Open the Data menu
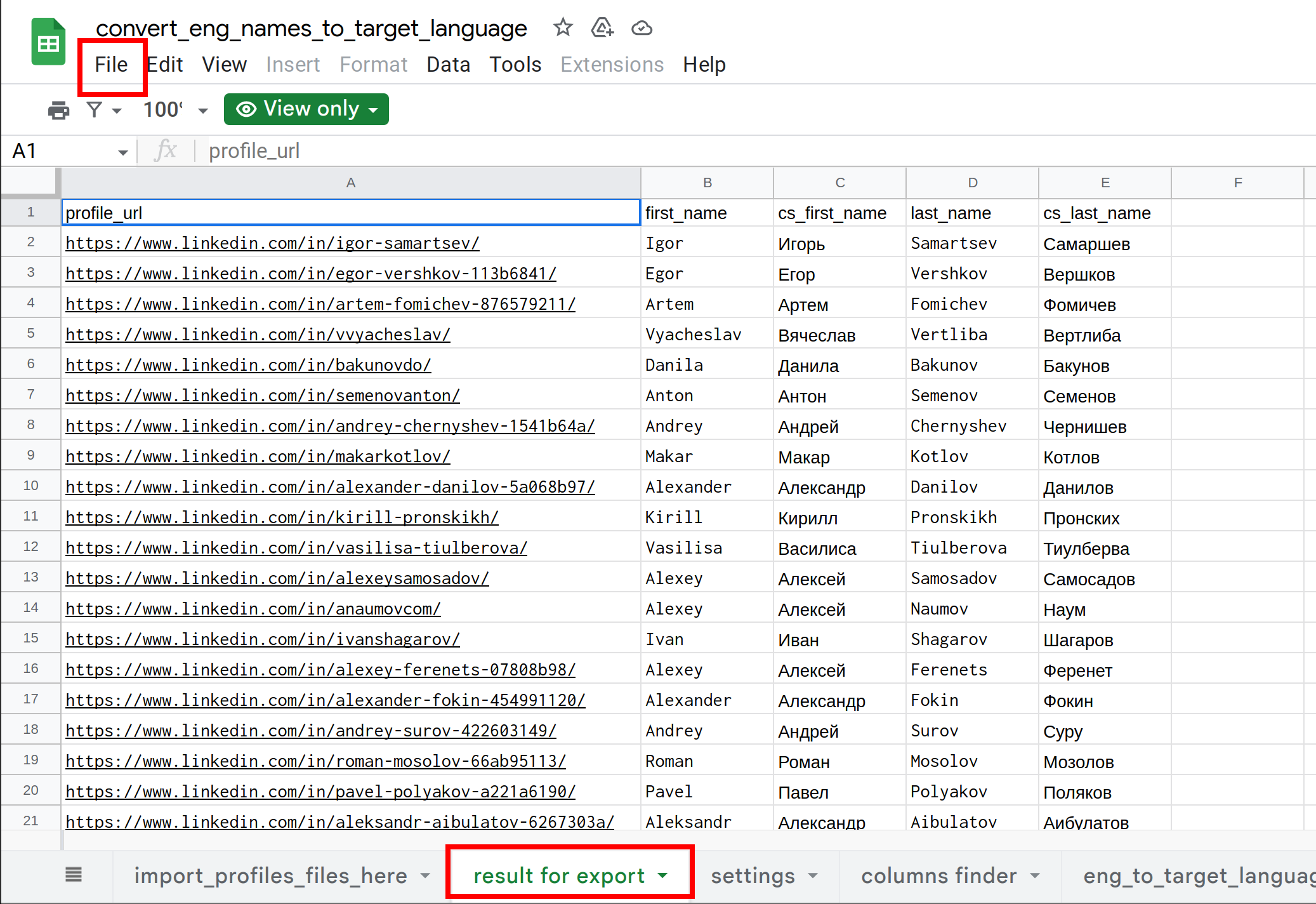 pyautogui.click(x=448, y=65)
